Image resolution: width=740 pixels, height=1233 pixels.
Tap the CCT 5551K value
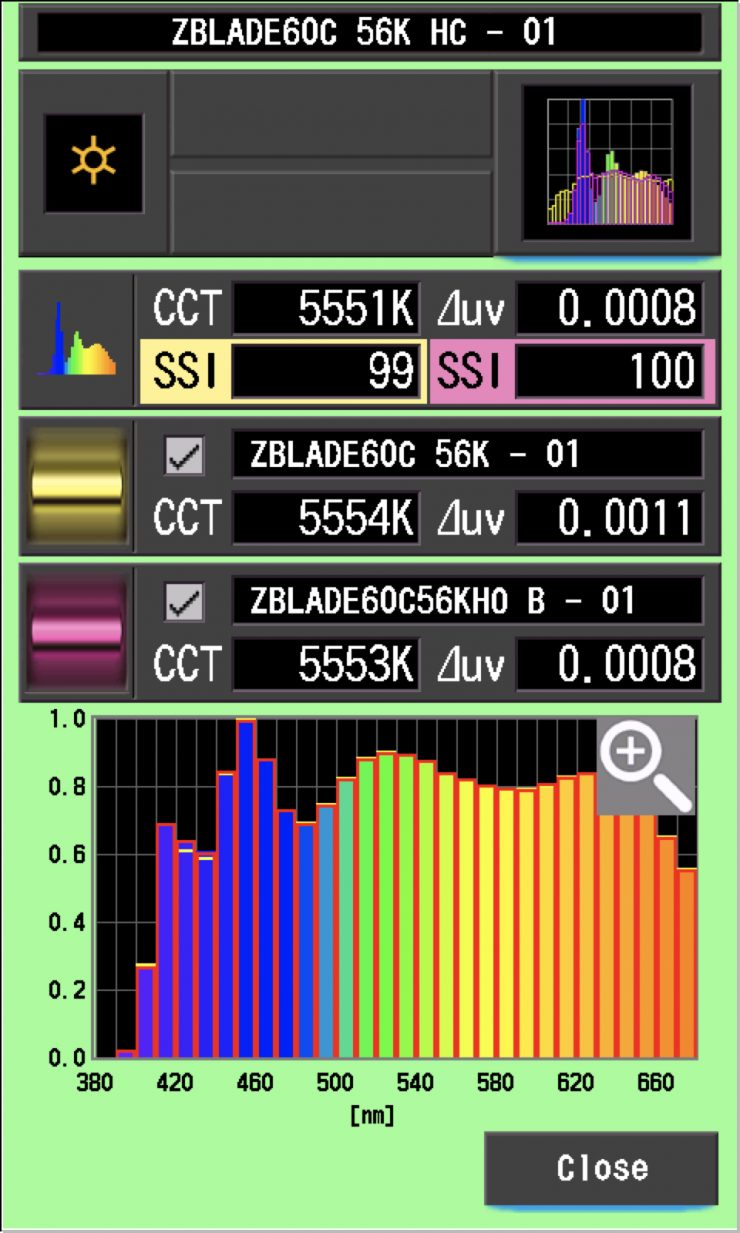coord(325,309)
